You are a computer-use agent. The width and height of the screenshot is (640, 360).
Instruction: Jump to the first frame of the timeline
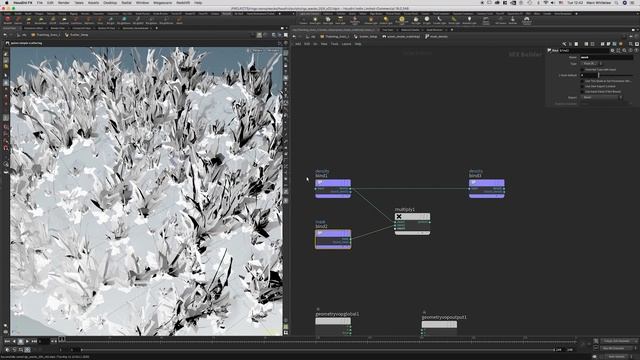pos(7,341)
